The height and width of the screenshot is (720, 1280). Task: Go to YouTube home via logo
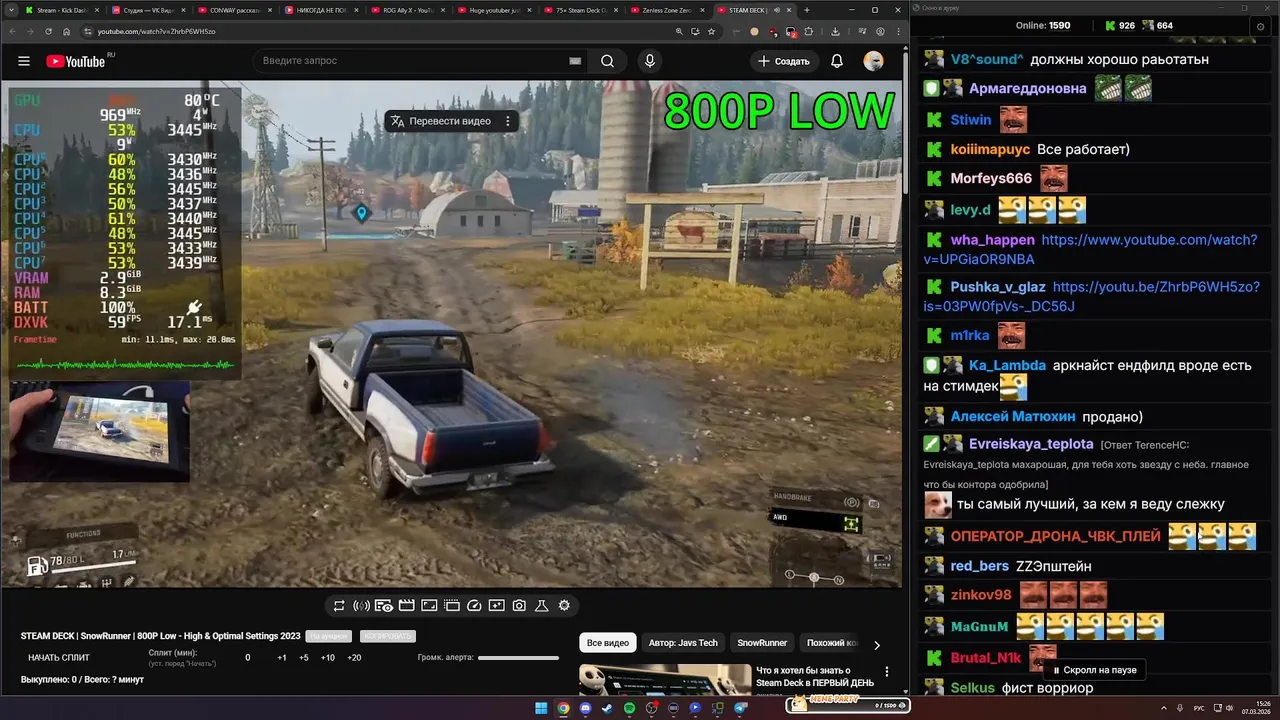click(76, 61)
